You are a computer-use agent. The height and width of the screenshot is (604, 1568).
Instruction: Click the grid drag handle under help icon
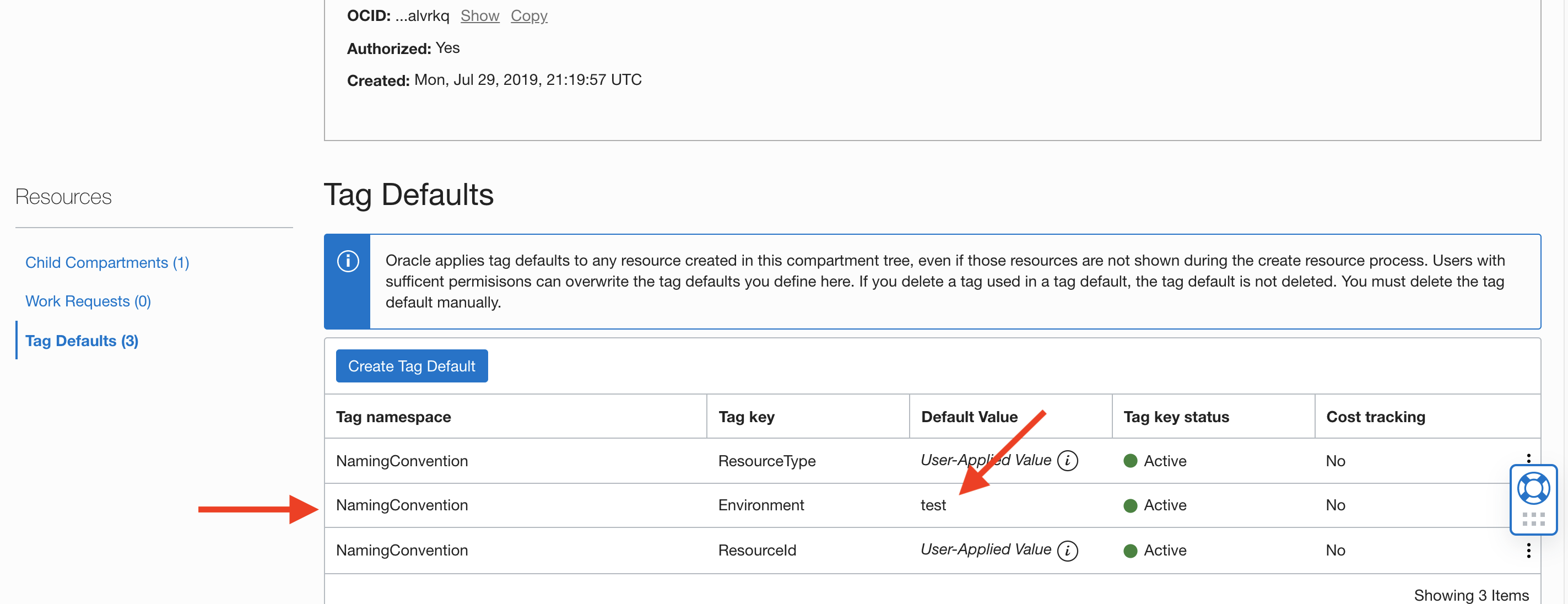point(1533,519)
